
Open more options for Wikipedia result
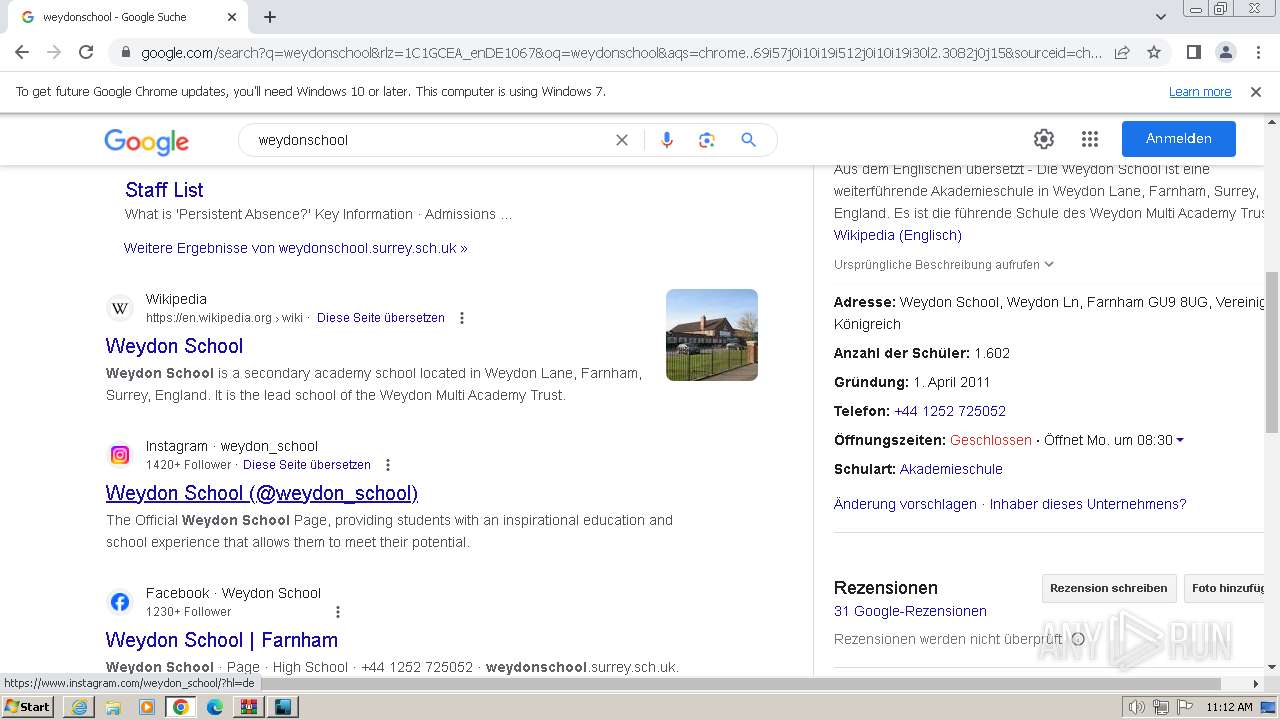(x=462, y=318)
